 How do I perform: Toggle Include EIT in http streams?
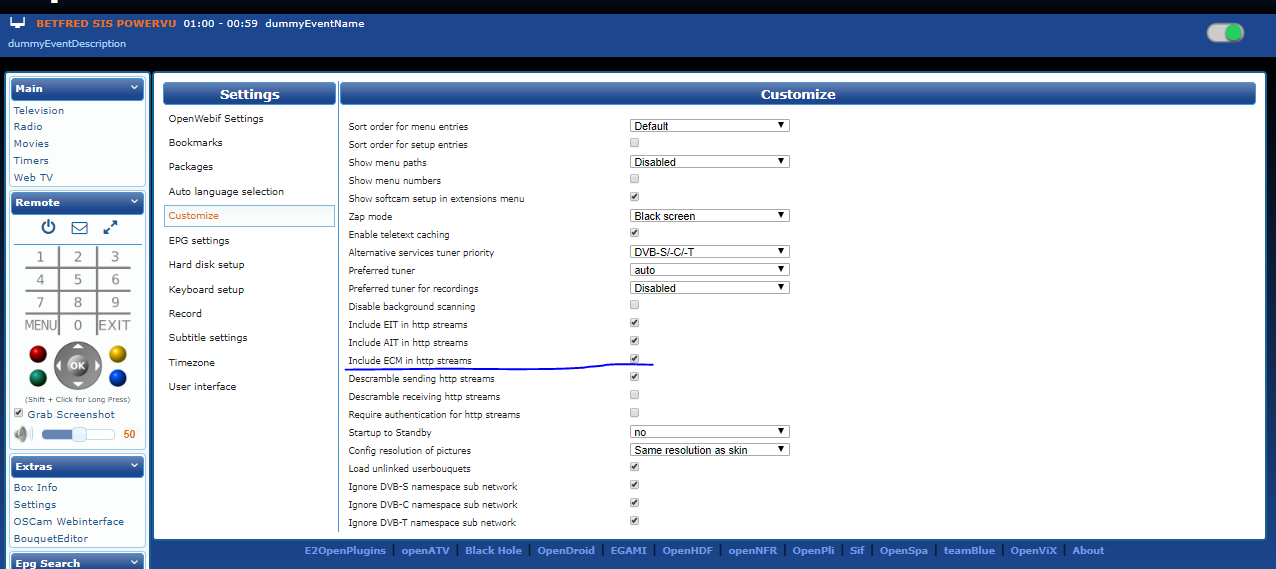point(634,323)
